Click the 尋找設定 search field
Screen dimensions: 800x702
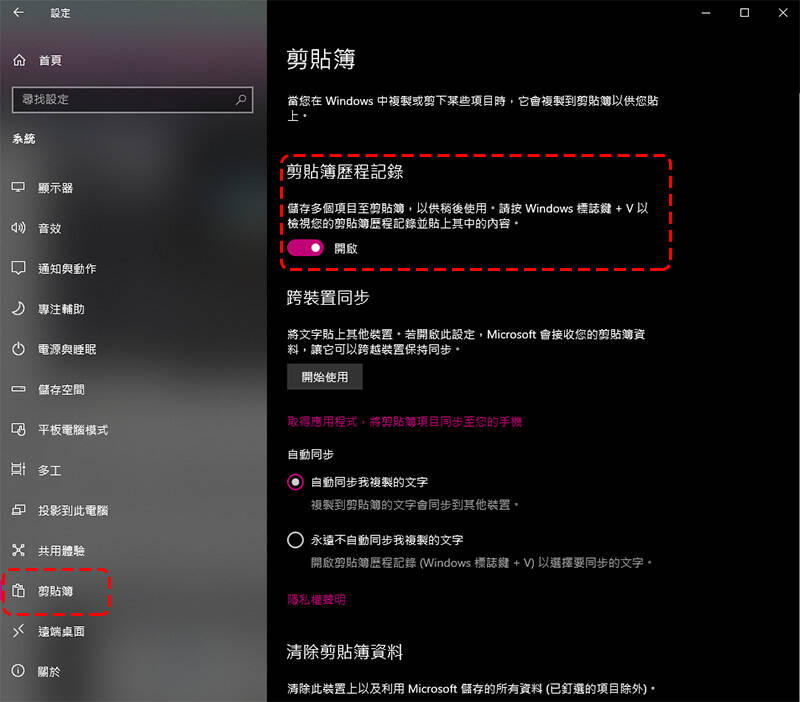133,100
